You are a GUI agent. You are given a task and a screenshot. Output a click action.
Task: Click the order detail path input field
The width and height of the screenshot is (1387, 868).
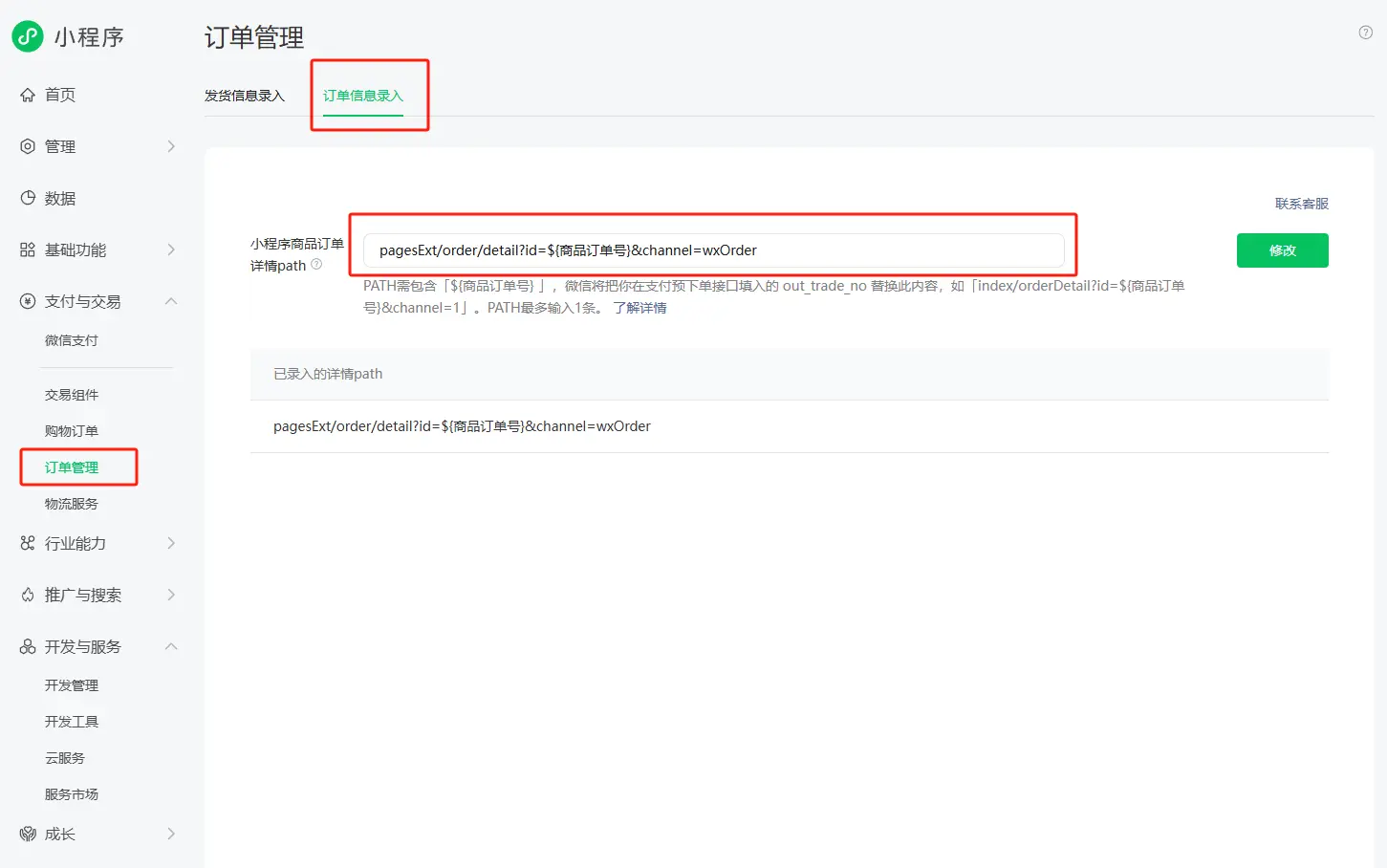pyautogui.click(x=712, y=250)
